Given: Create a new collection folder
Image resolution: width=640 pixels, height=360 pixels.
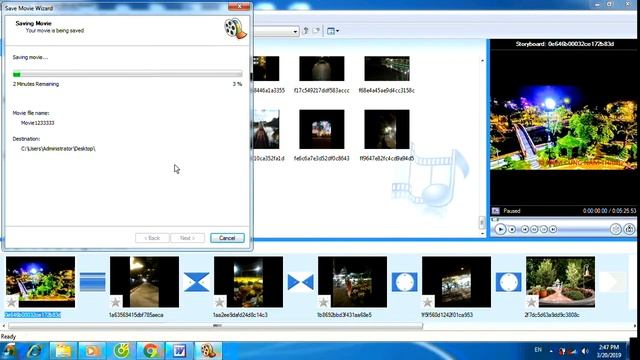Looking at the screenshot, I should coord(316,31).
